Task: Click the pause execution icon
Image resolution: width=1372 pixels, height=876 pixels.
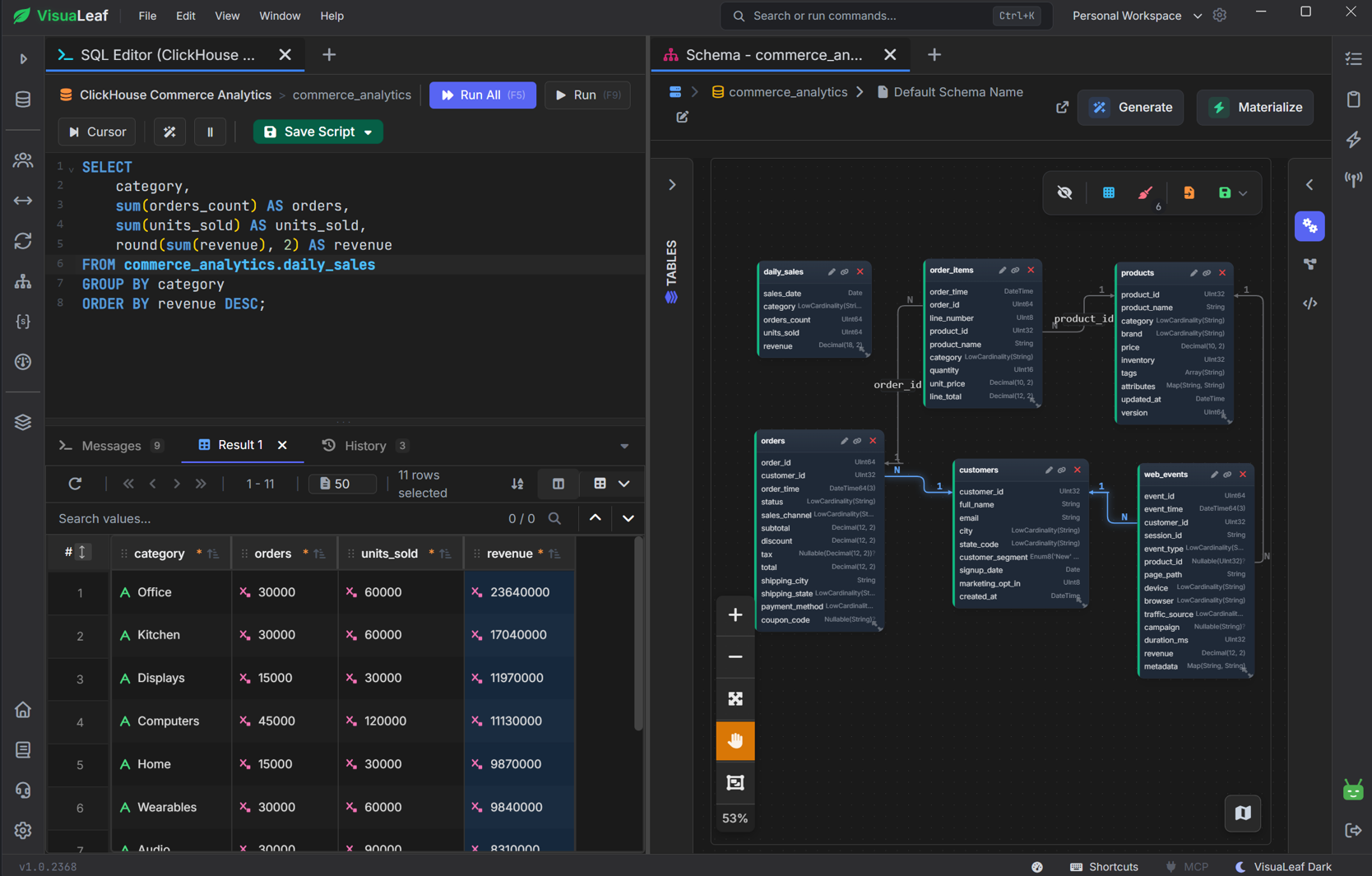Action: coord(210,132)
